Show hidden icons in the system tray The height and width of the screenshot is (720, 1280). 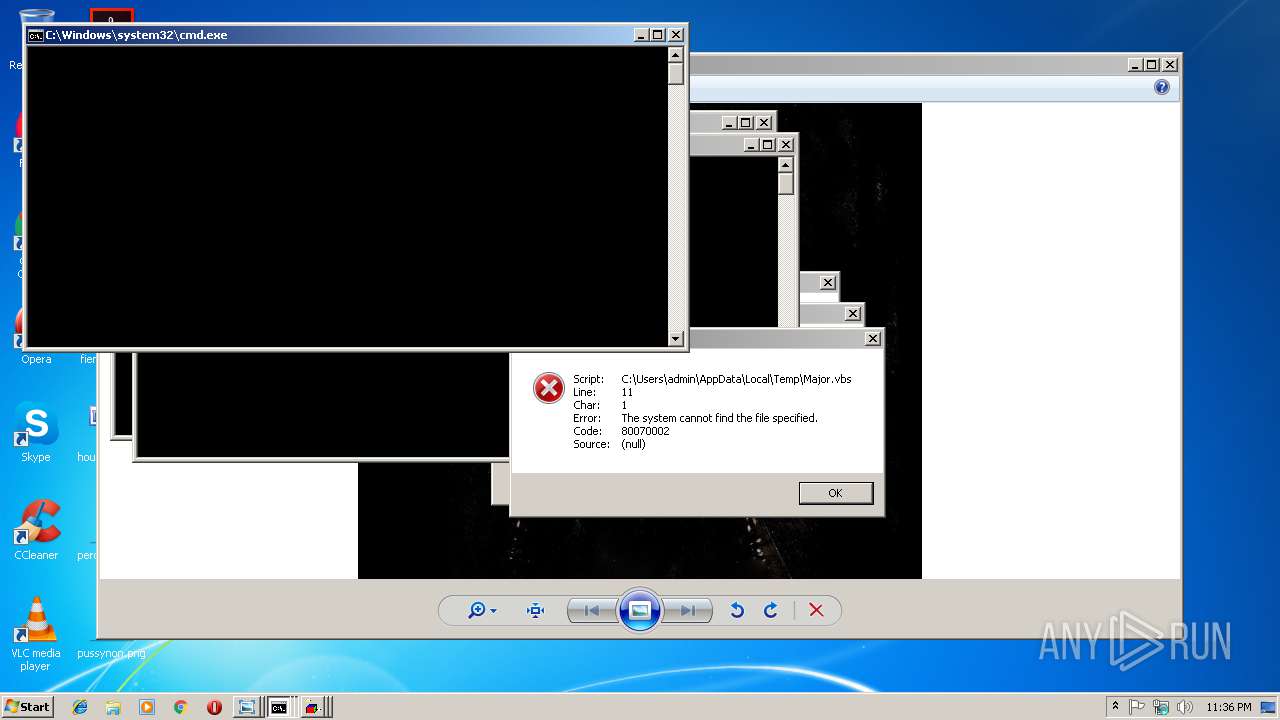tap(1115, 707)
